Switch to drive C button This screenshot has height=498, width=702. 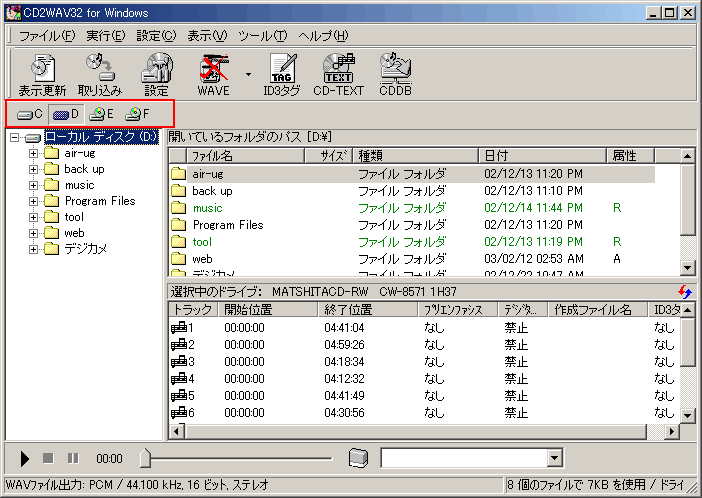point(29,114)
